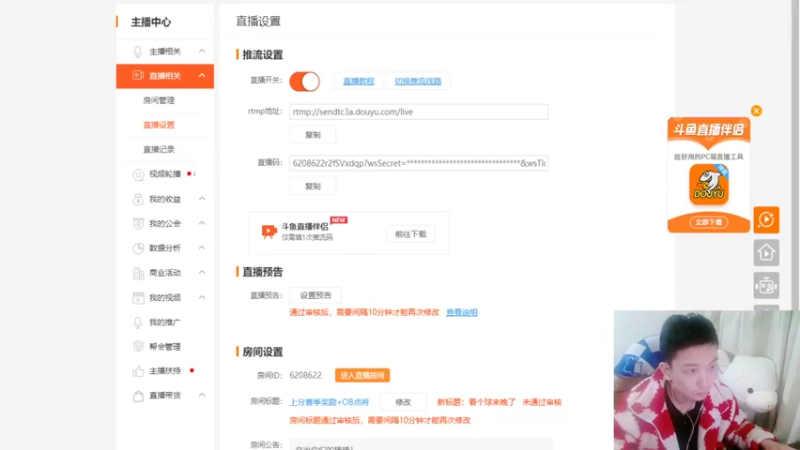Expand the 我的收益 chevron
Screen dimensions: 800x450
202,198
